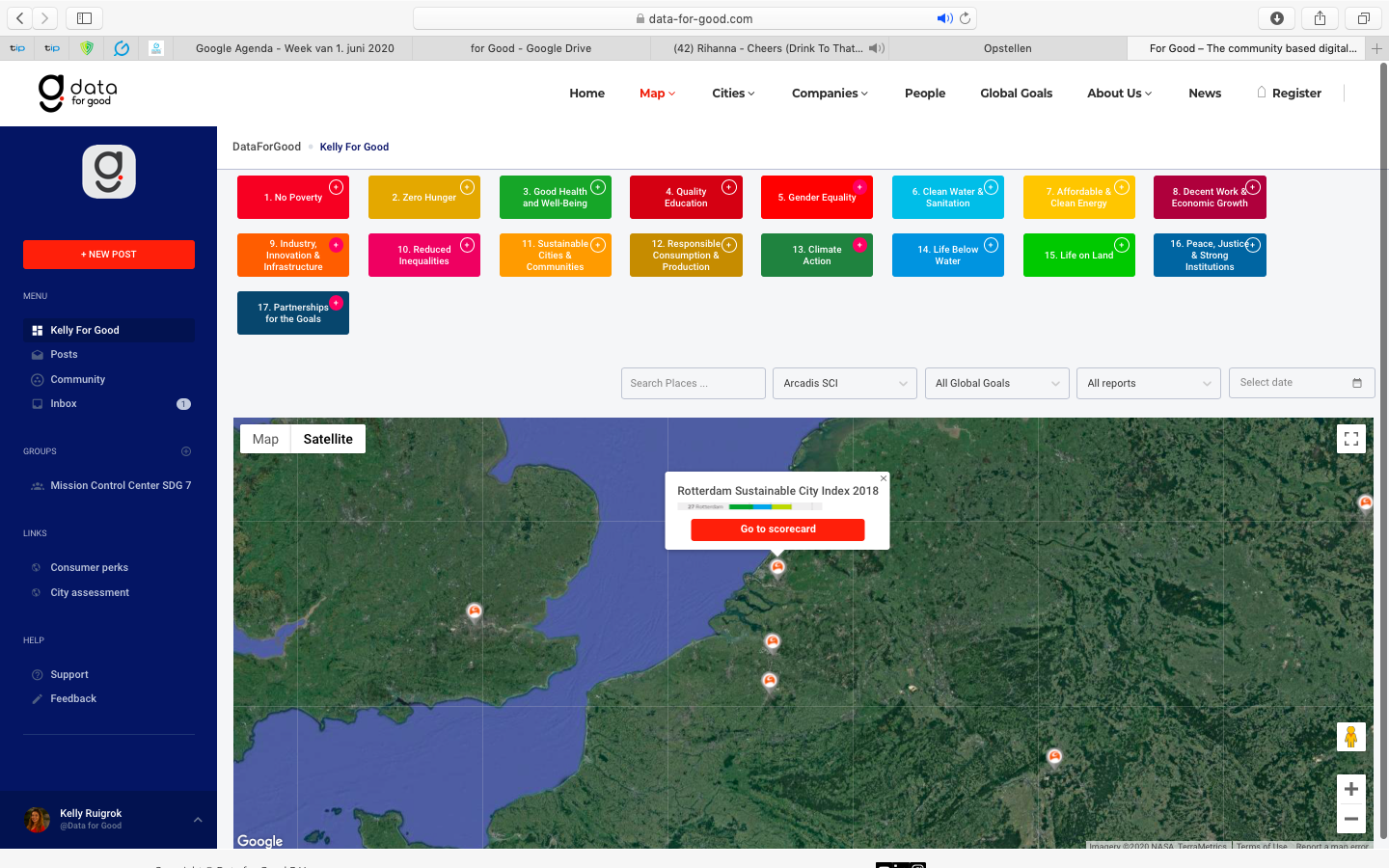Open Safari's share icon
This screenshot has width=1389, height=868.
tap(1320, 18)
